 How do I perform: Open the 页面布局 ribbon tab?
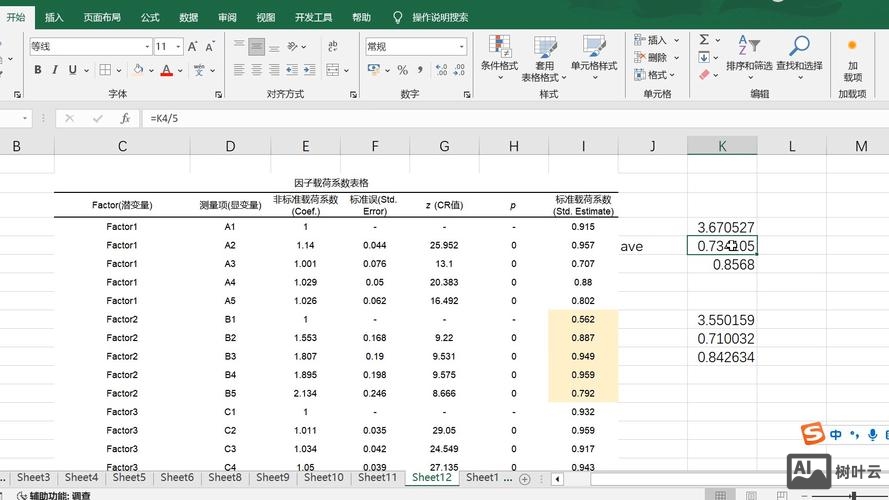pos(102,17)
